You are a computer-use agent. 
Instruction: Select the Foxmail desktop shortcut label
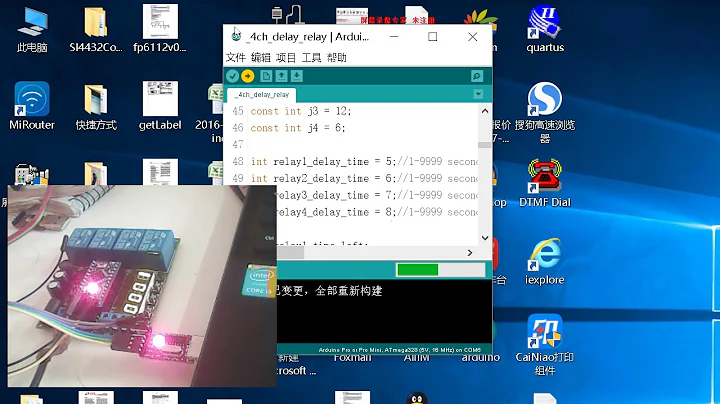point(353,358)
